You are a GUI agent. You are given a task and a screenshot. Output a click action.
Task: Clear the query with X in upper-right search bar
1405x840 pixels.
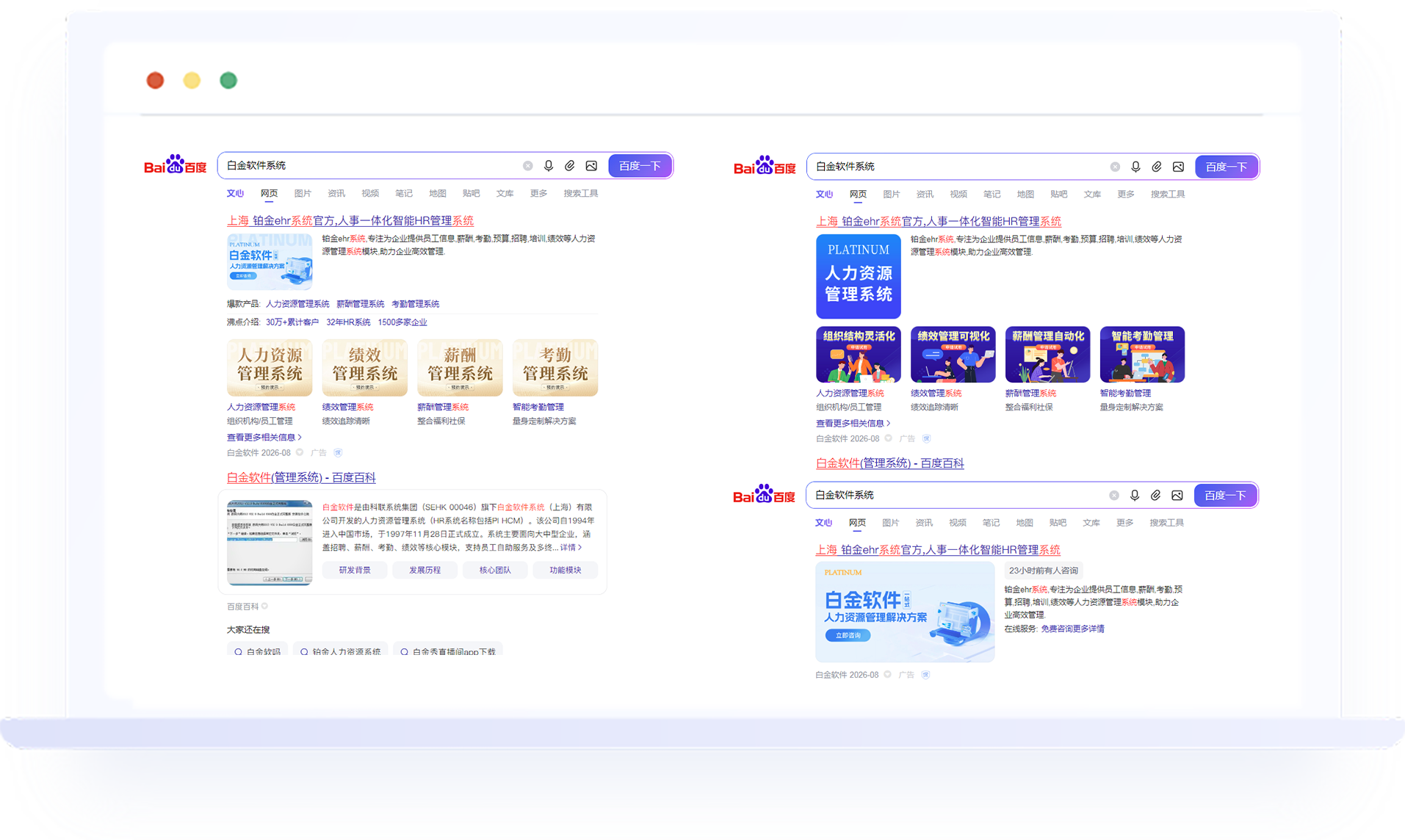(x=1115, y=167)
